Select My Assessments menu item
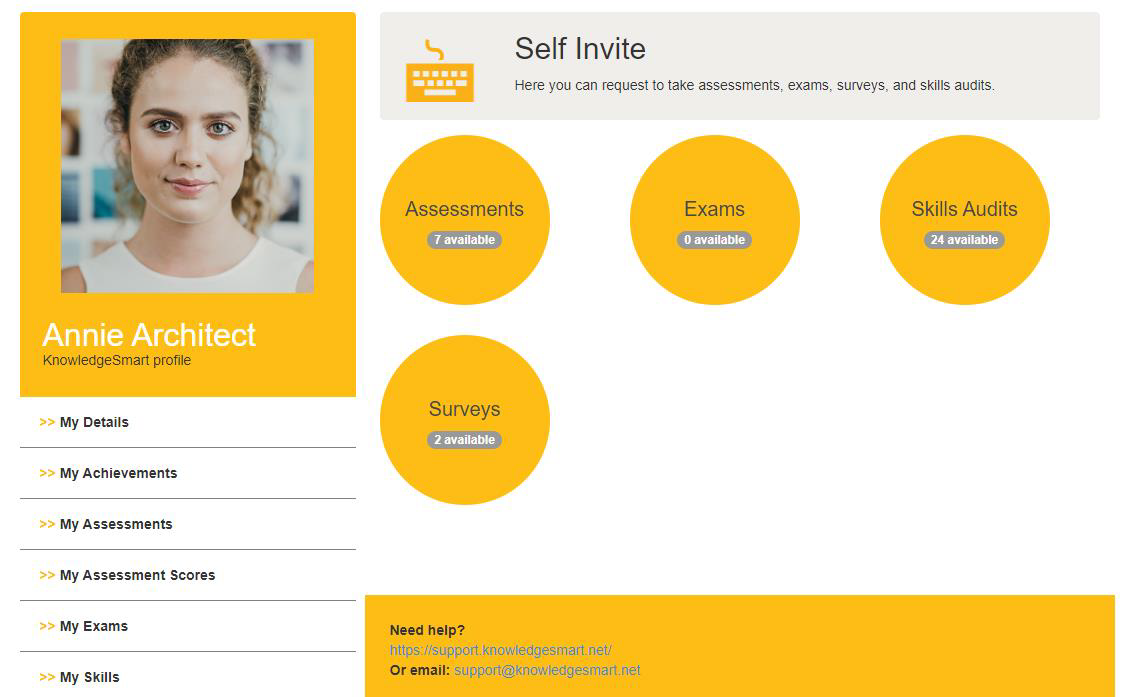Viewport: 1134px width, 697px height. (116, 524)
